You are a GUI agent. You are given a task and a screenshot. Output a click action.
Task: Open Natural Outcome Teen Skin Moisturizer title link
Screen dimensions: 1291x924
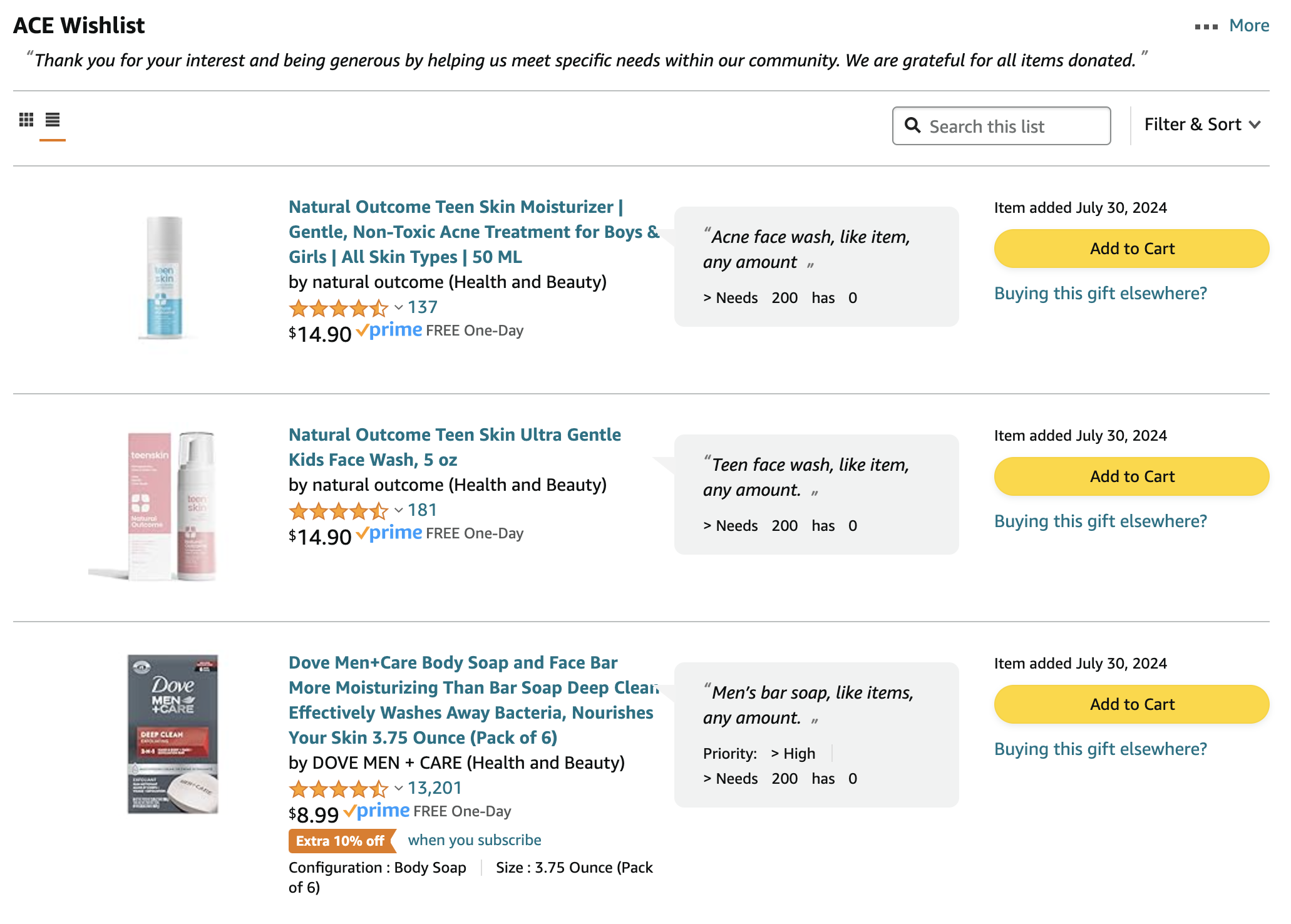pos(474,232)
